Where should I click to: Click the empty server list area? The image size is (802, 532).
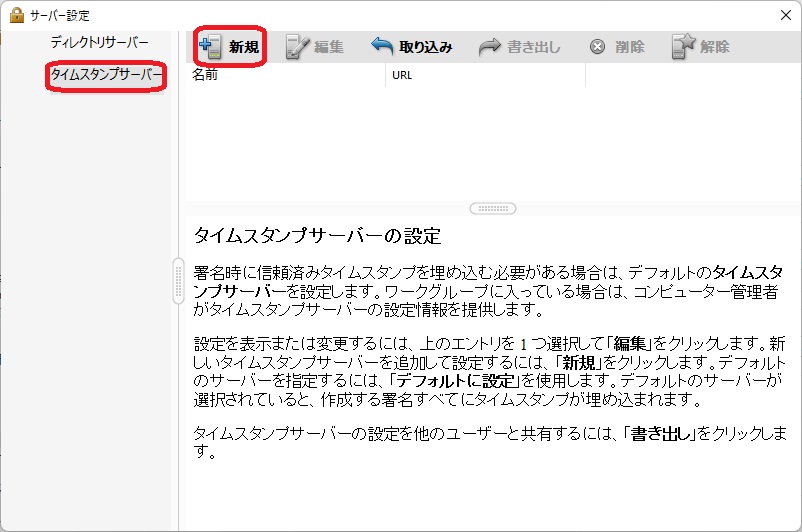point(490,140)
